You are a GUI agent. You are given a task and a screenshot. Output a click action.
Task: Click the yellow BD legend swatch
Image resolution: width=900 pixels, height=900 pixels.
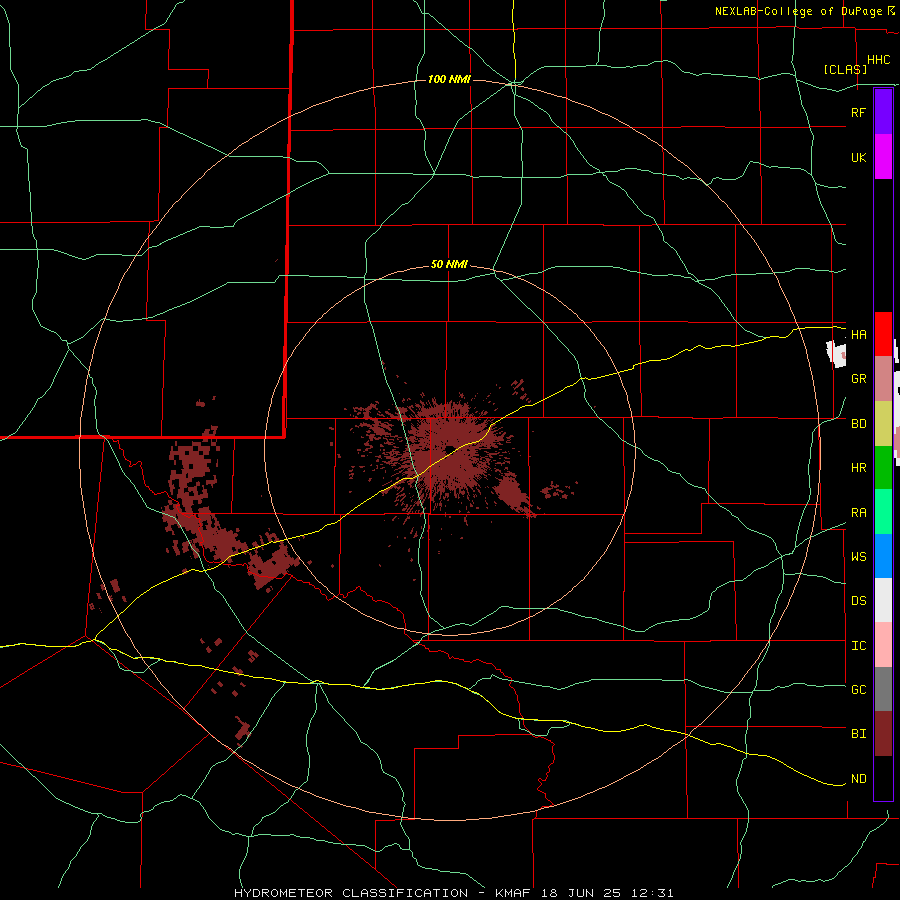click(883, 424)
